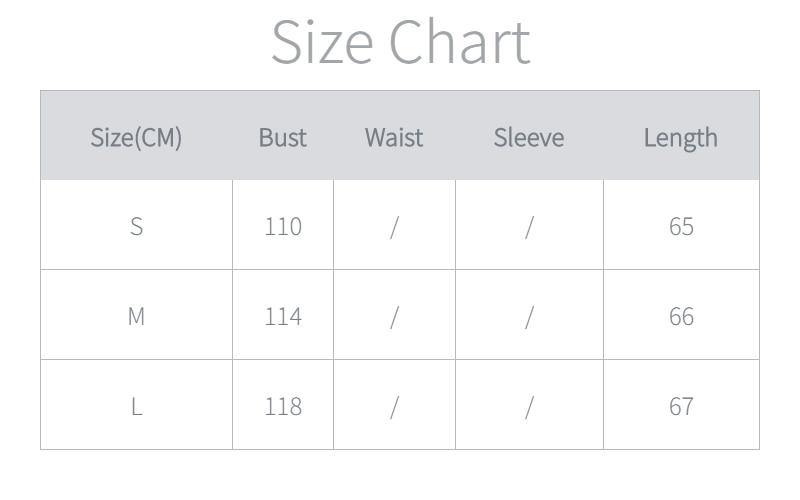Click the Waist column header
Viewport: 800px width, 500px height.
(x=394, y=137)
